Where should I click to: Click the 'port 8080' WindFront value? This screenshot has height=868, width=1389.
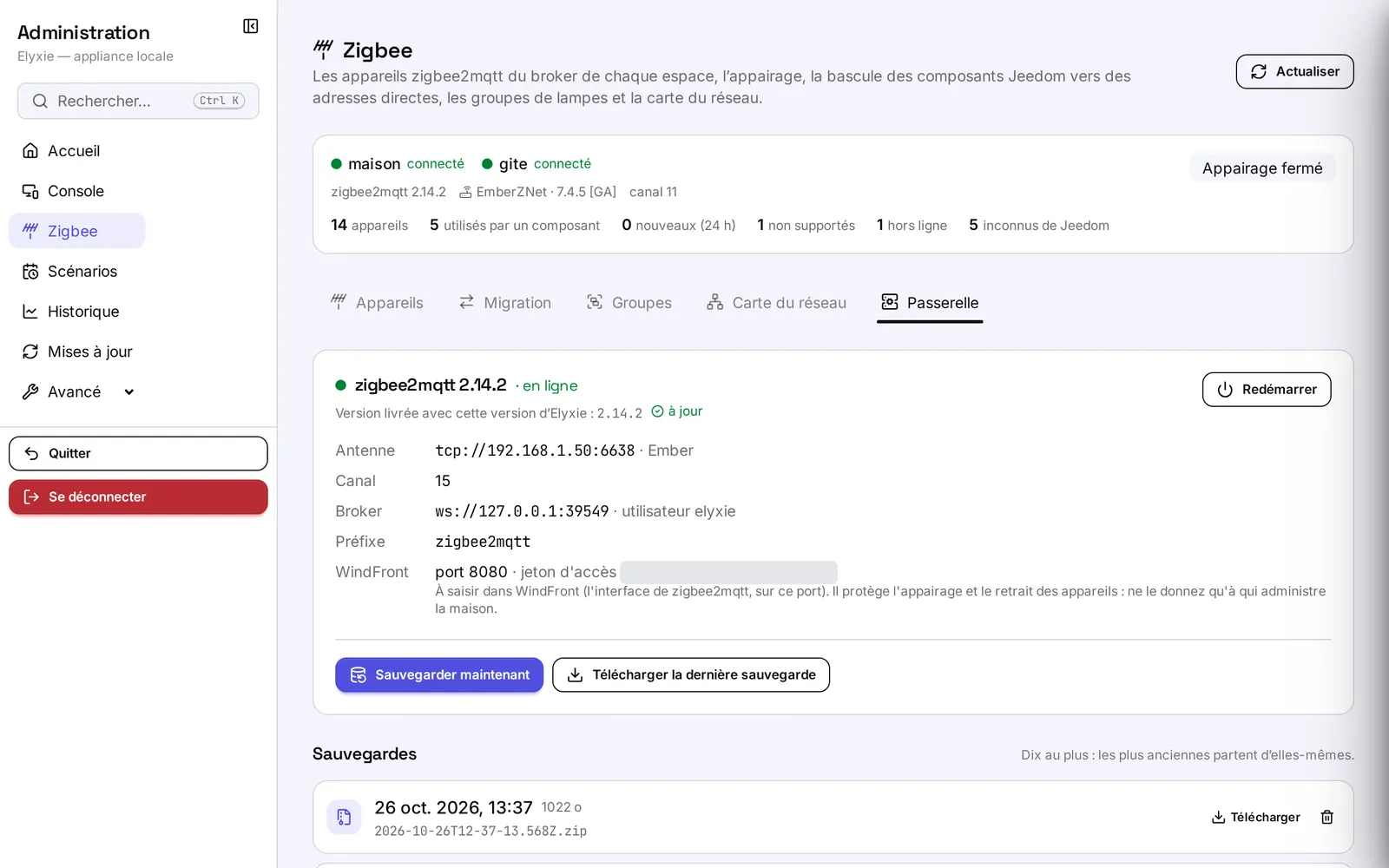click(471, 572)
